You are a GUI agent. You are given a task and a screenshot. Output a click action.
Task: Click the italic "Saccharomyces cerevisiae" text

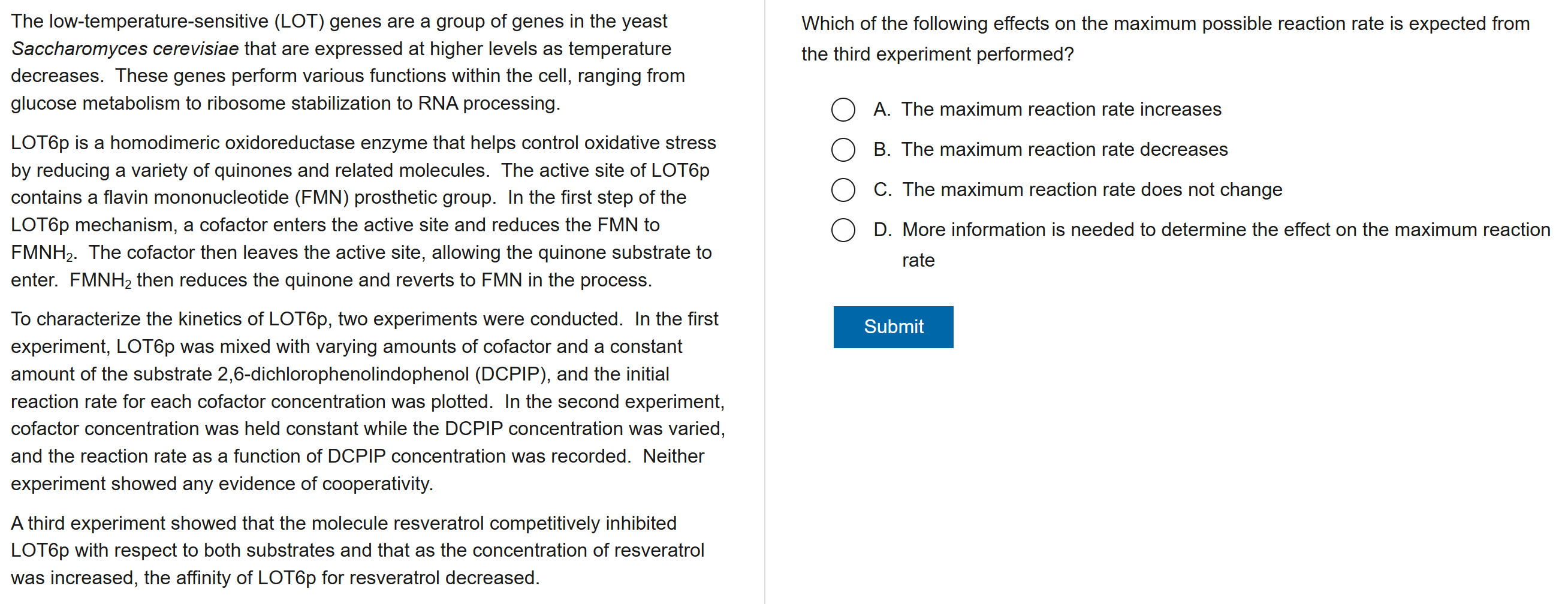125,49
